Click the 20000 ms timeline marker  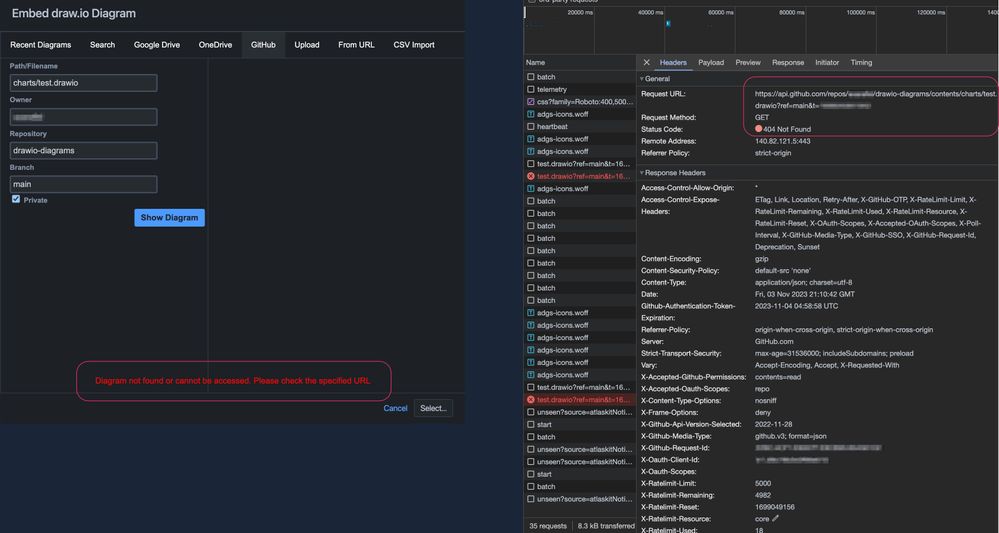coord(580,12)
